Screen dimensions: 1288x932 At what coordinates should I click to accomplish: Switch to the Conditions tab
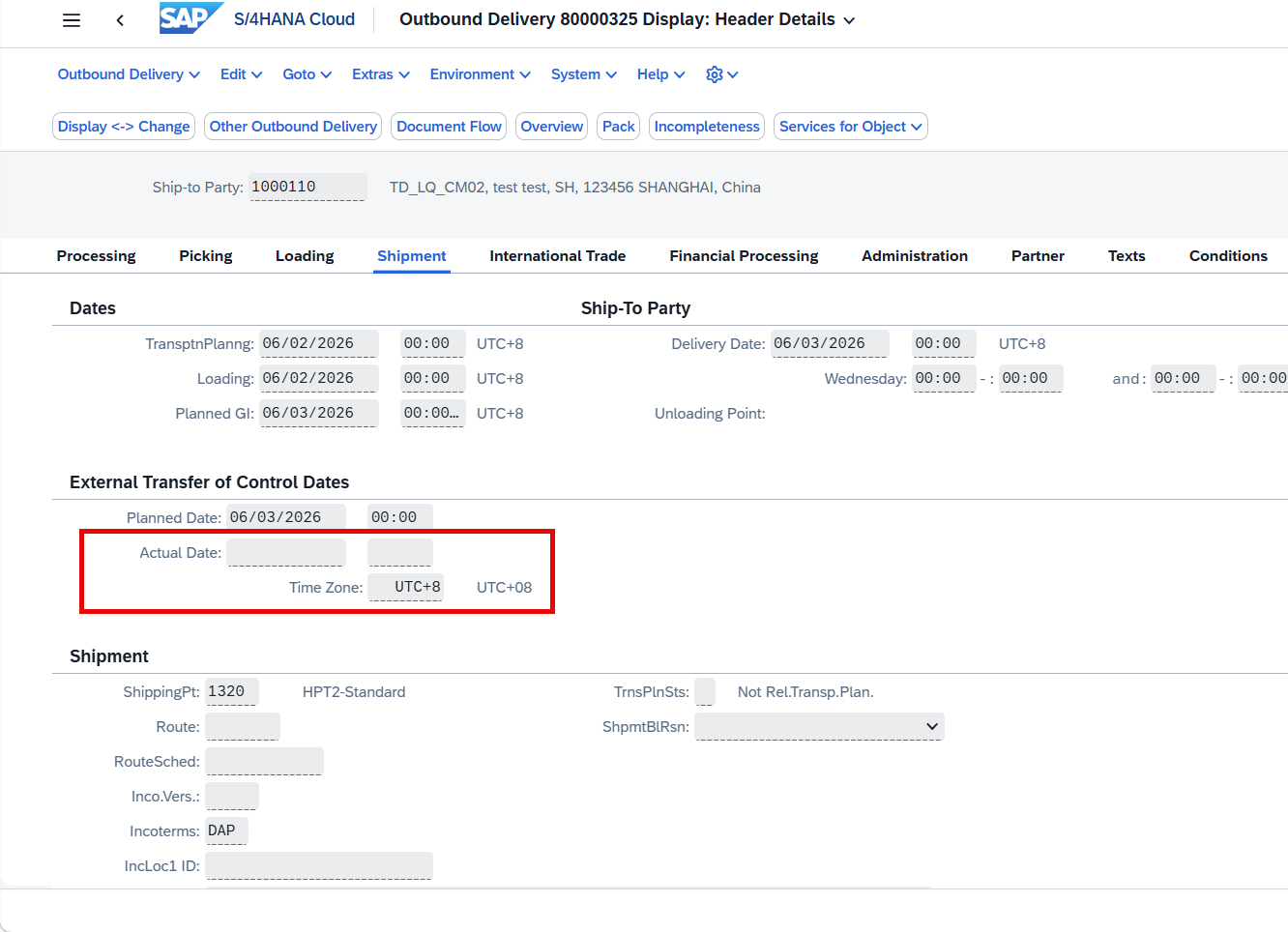point(1228,256)
